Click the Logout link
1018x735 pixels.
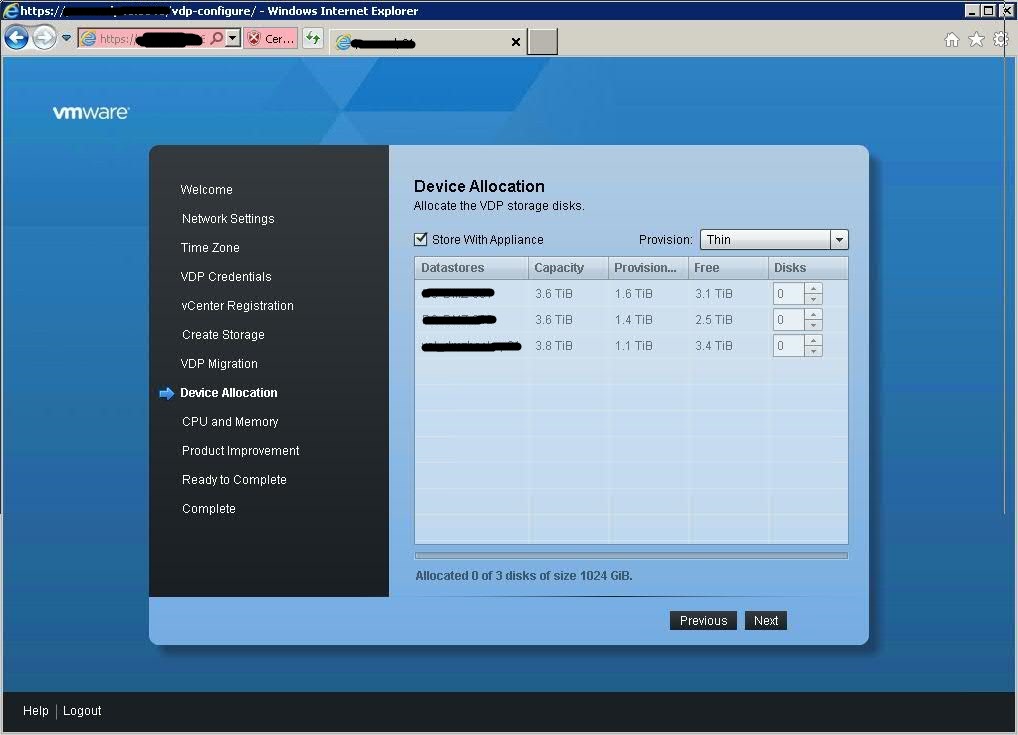coord(82,711)
